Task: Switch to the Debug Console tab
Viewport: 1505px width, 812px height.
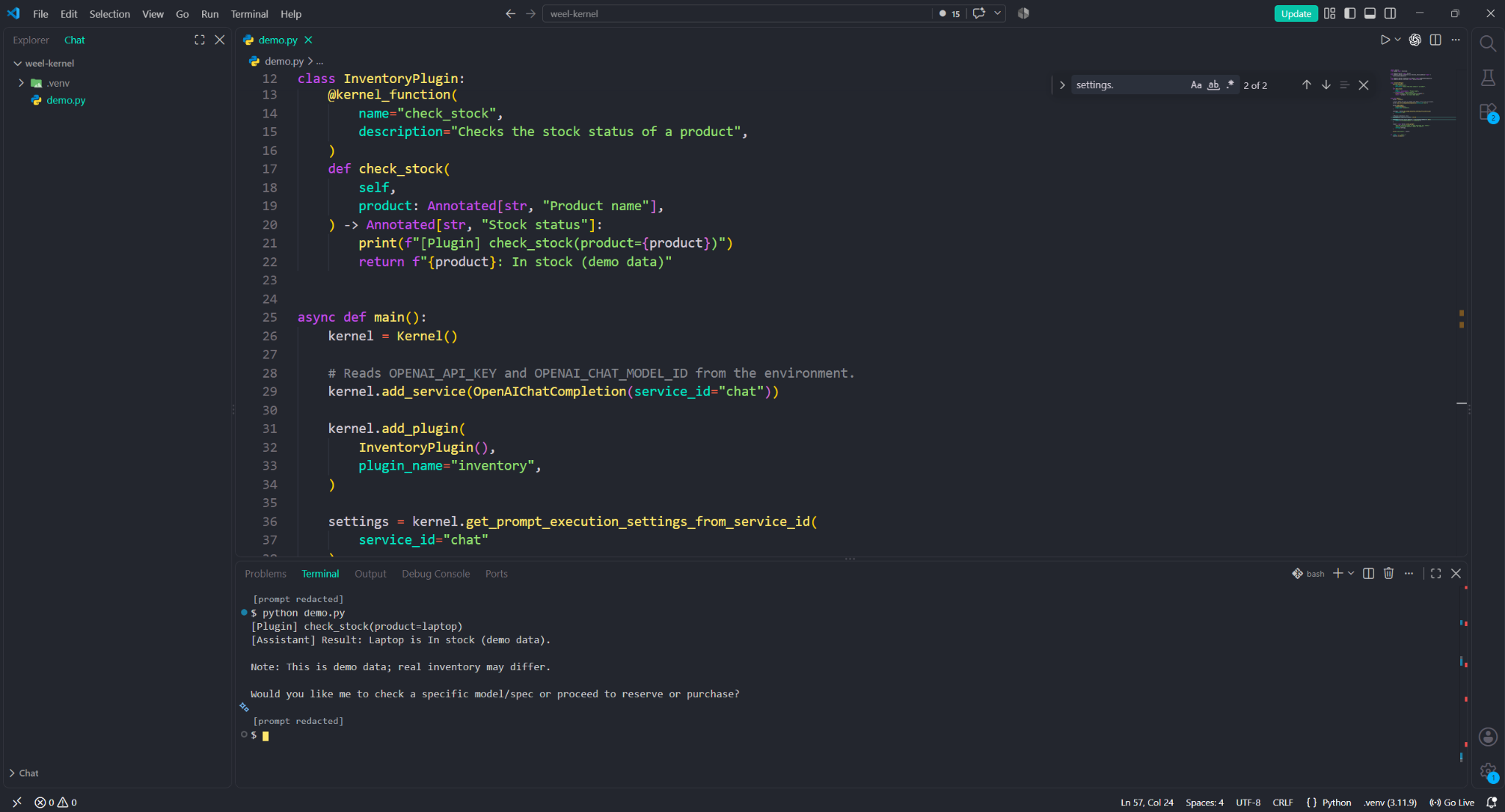Action: [435, 574]
